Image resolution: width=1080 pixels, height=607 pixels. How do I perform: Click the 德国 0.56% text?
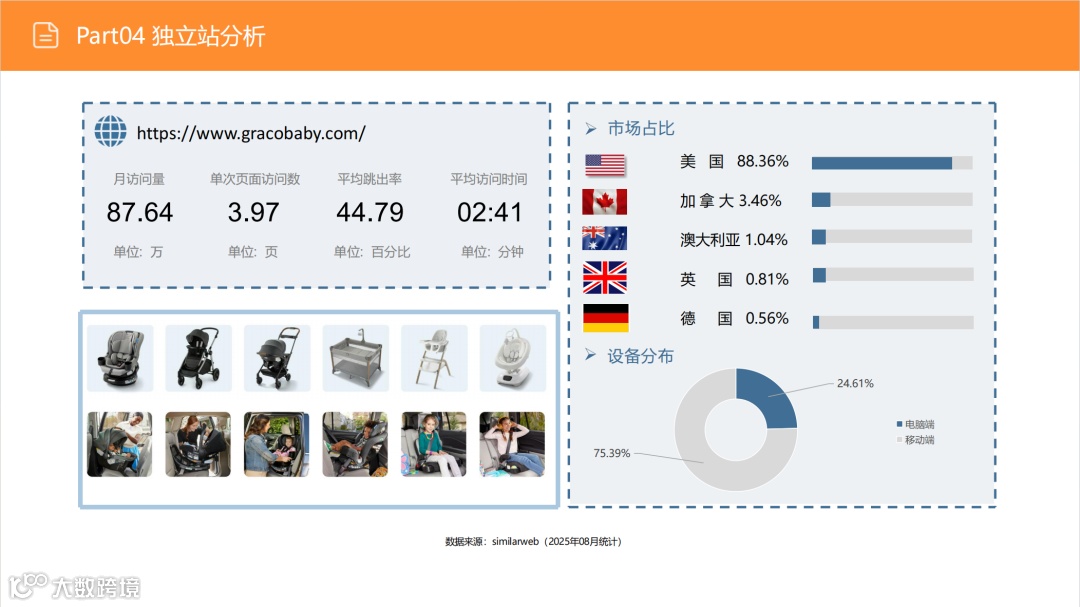click(734, 318)
